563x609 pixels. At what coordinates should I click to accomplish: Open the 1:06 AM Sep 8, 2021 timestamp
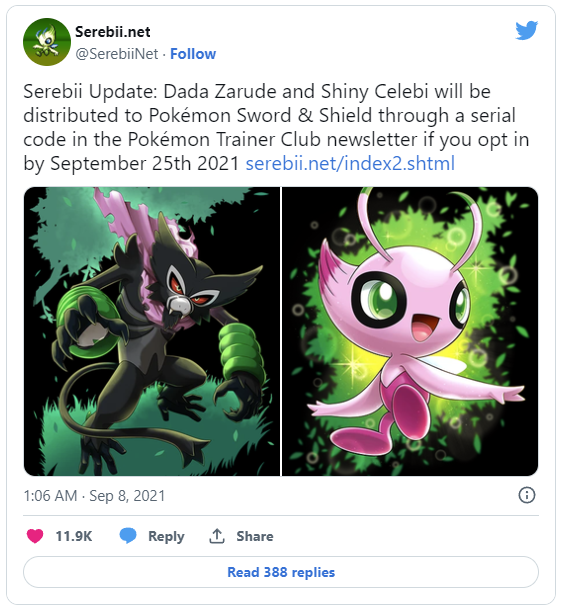(x=94, y=496)
